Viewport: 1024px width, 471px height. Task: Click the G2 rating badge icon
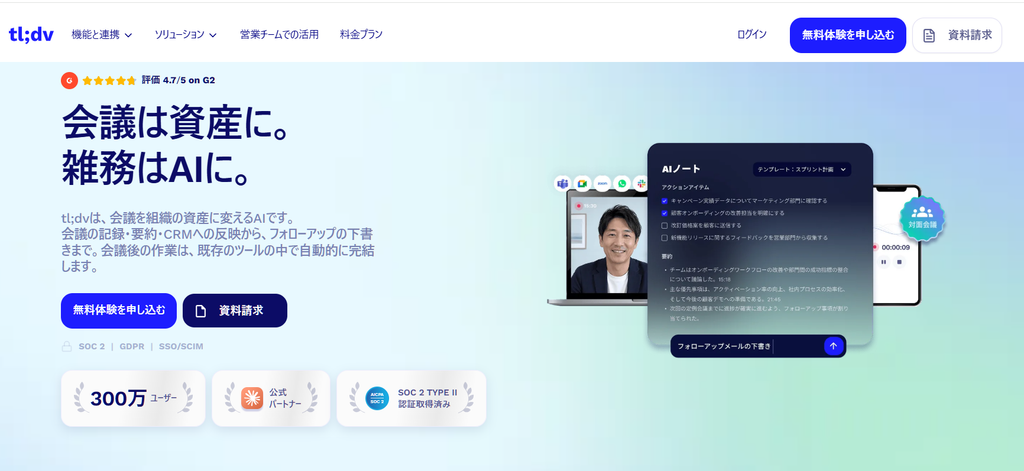(x=69, y=80)
